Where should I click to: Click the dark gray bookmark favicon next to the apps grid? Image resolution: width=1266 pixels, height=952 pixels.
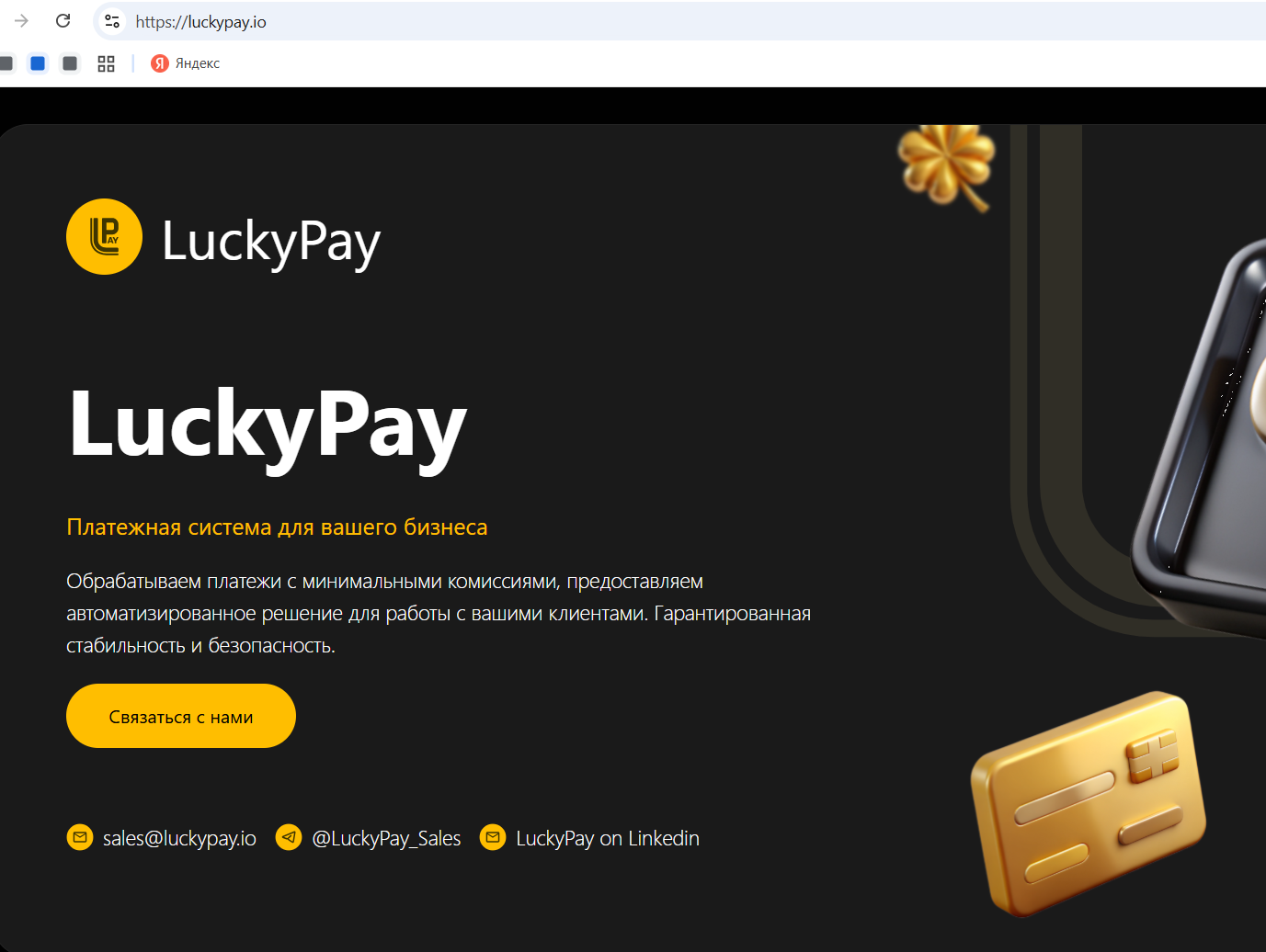tap(70, 63)
